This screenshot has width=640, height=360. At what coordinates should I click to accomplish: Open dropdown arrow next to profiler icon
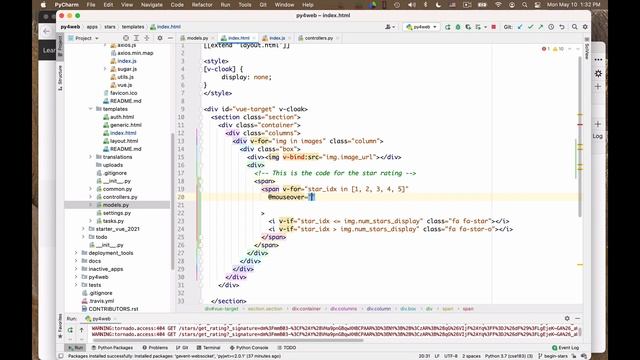(485, 27)
